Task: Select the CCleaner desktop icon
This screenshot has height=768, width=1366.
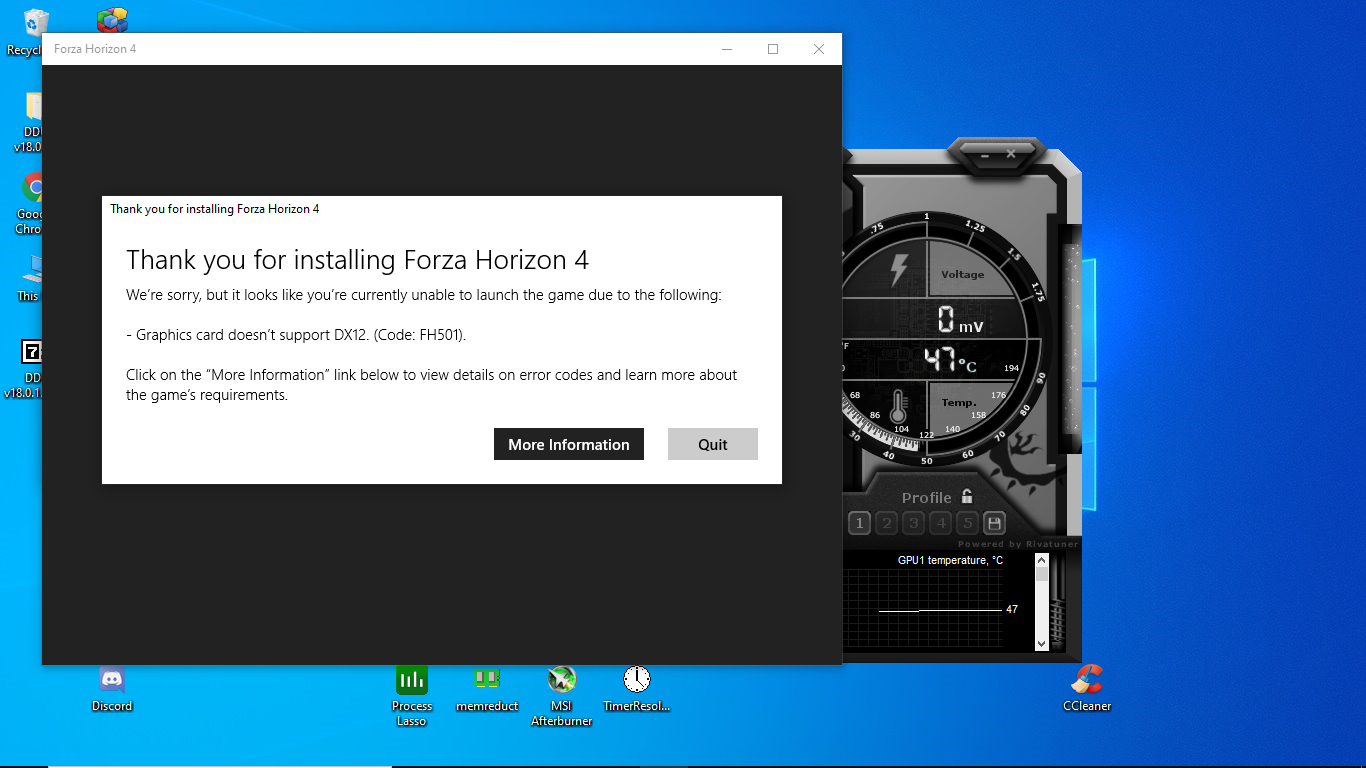Action: (x=1087, y=689)
